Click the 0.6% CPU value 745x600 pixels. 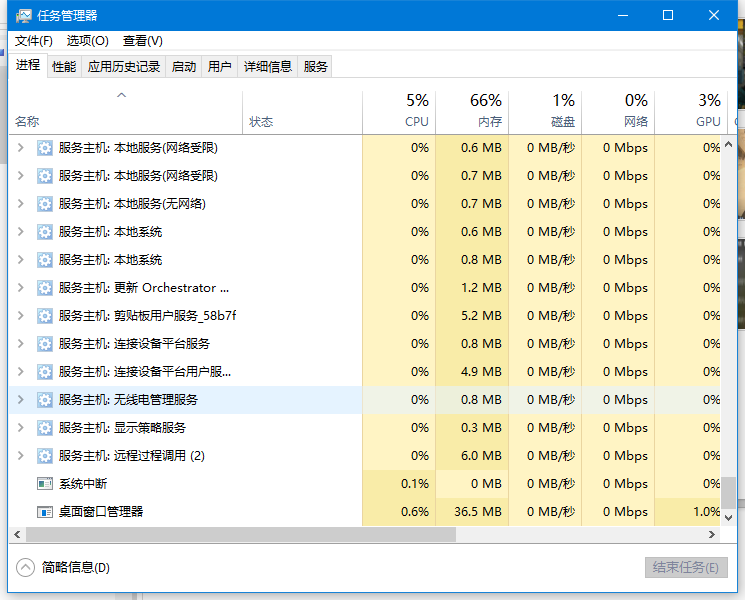(414, 512)
